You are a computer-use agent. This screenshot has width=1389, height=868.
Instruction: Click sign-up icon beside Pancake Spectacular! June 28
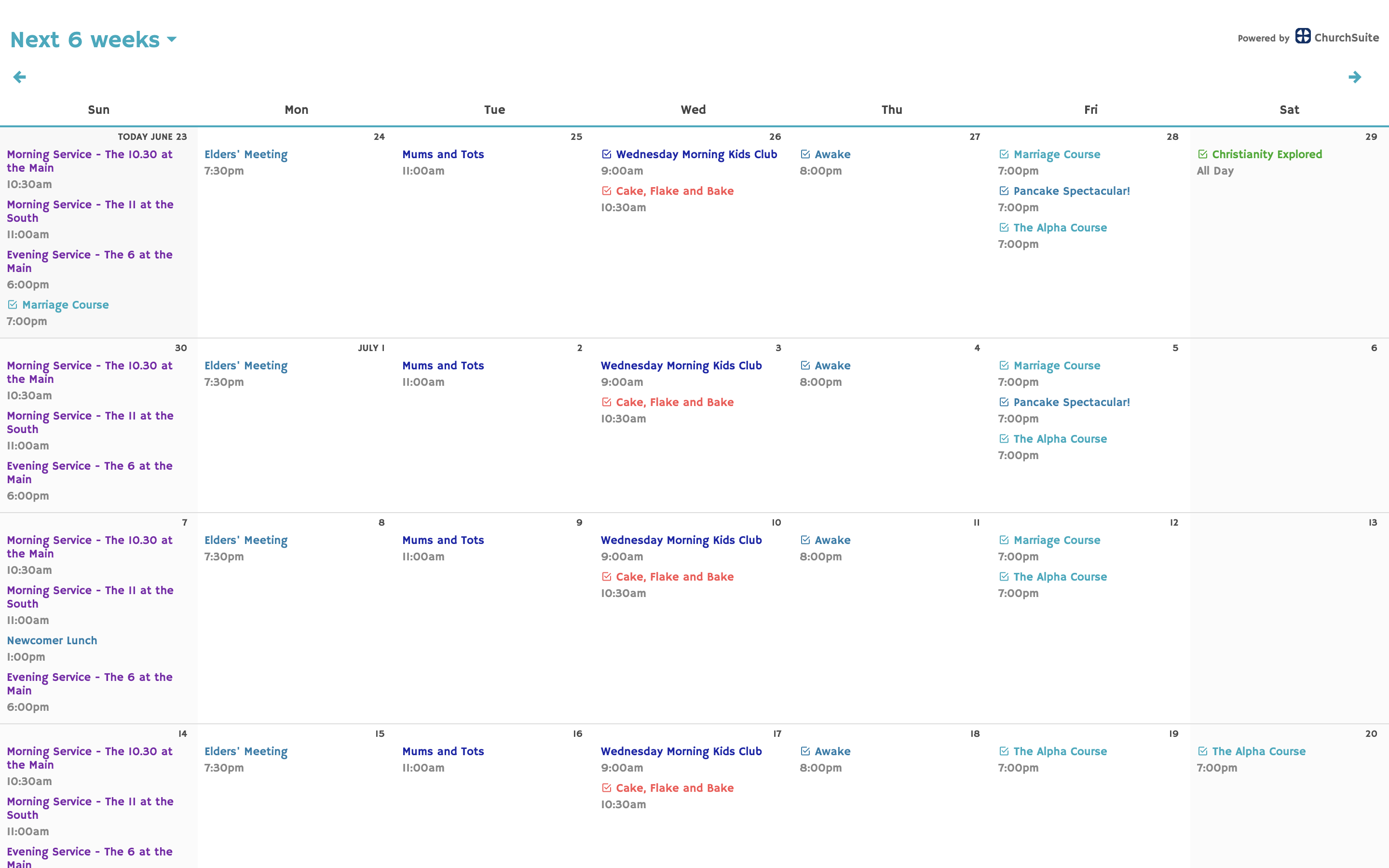pyautogui.click(x=1004, y=191)
